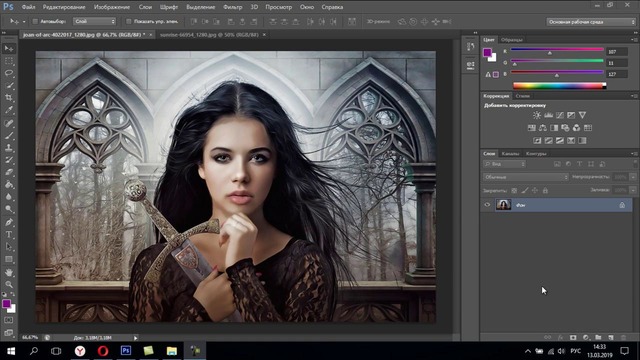Select the Path Selection tool
Screen dimensions: 640x360
pyautogui.click(x=9, y=247)
